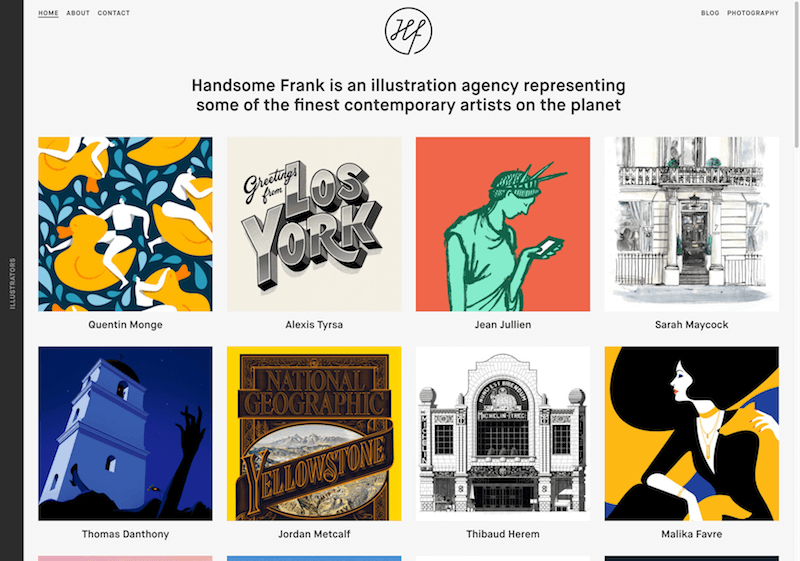Click the Alexis Tyrsa artist name
The height and width of the screenshot is (561, 800).
pos(314,325)
